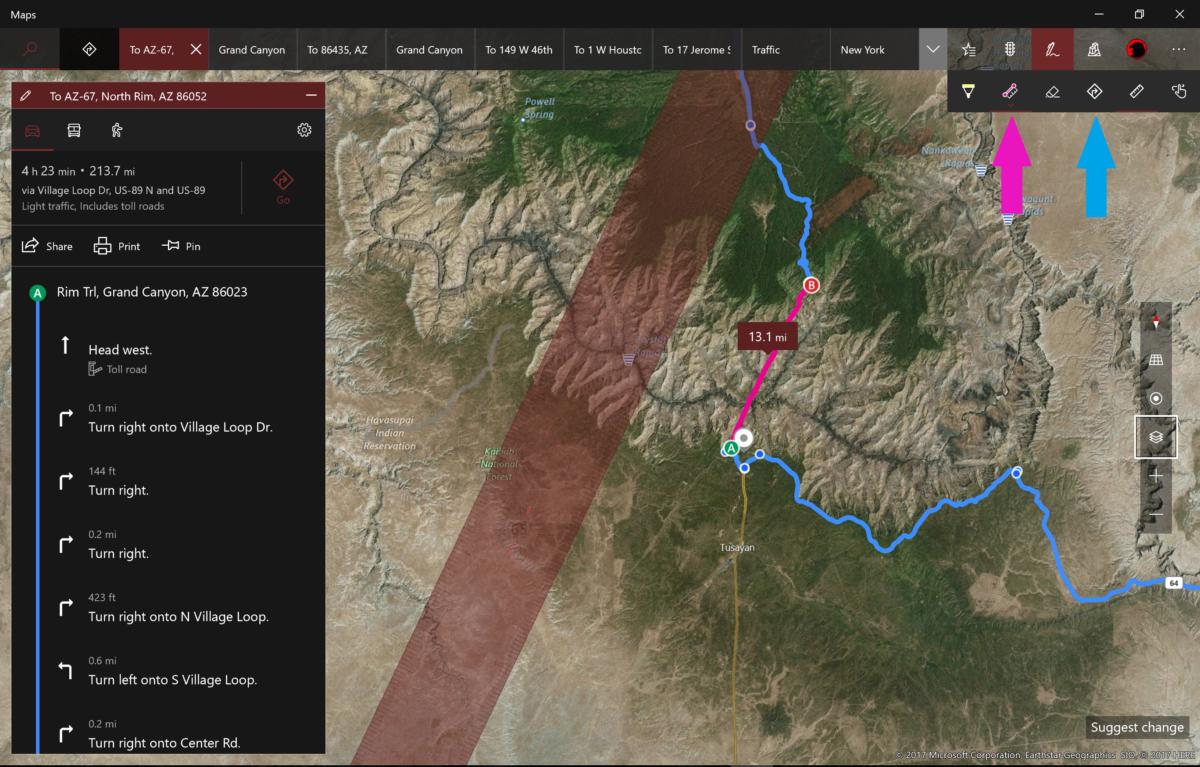Click marker B on the map

click(x=811, y=285)
